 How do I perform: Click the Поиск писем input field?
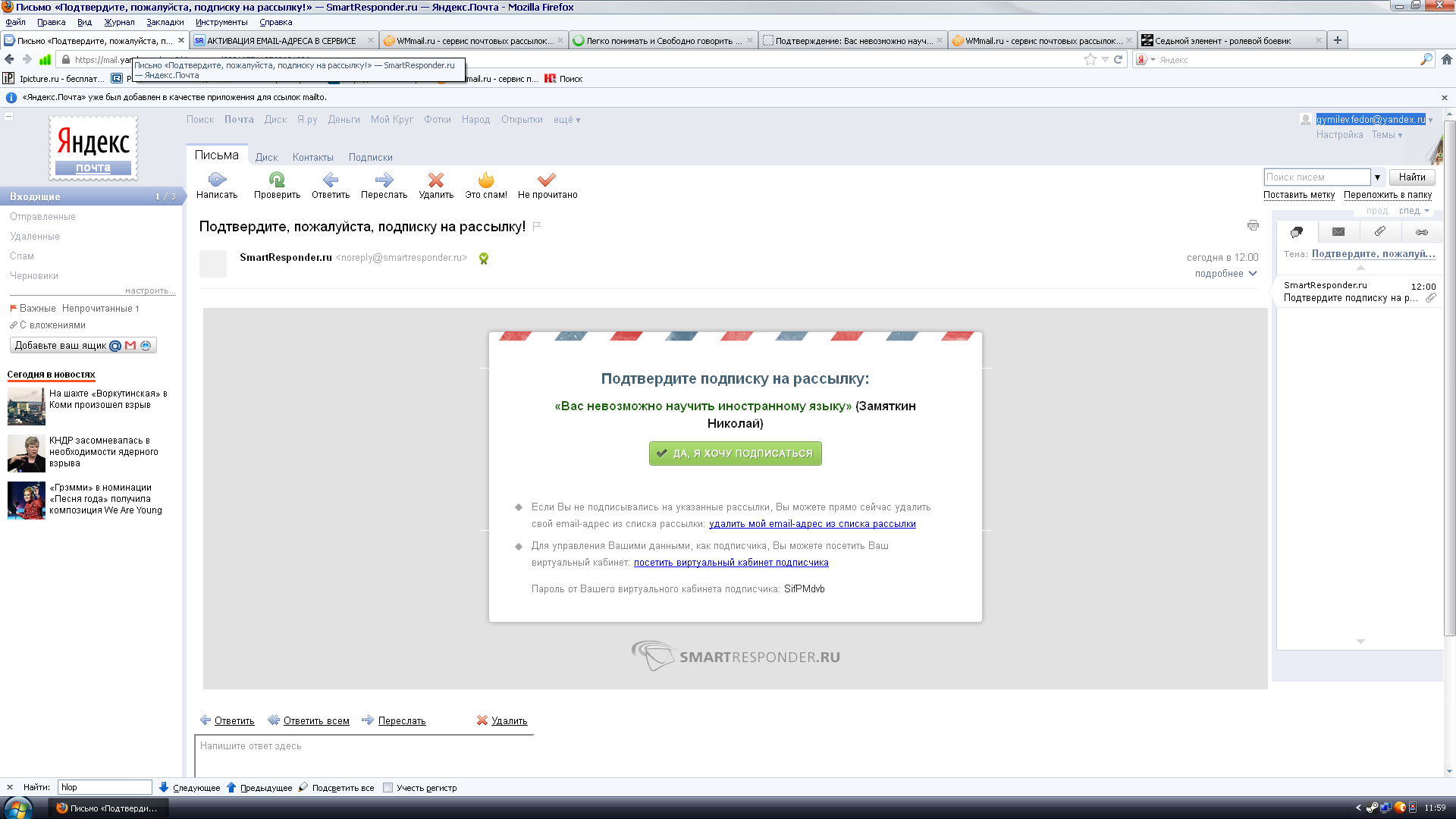coord(1317,177)
